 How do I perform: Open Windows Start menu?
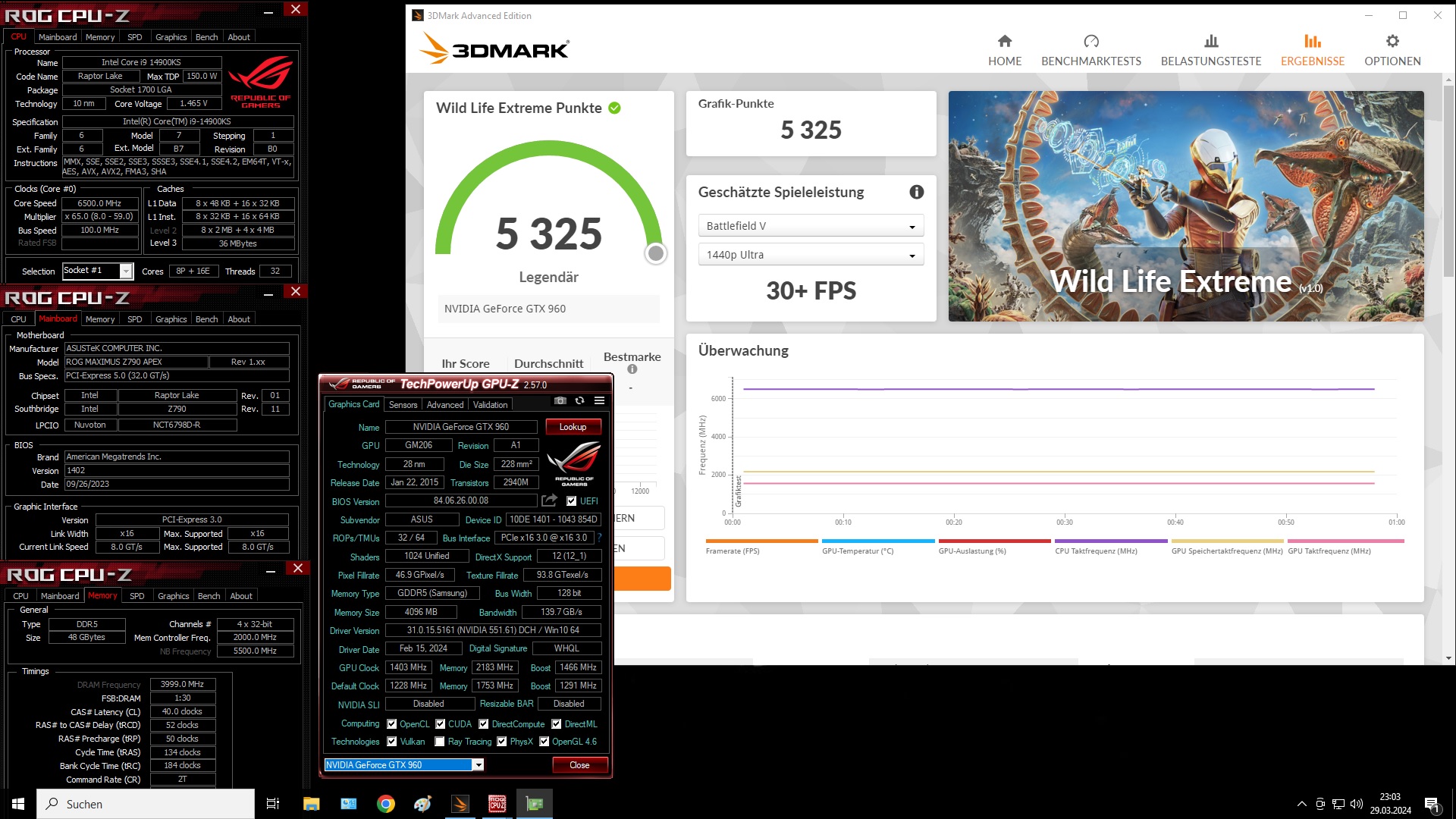(18, 804)
